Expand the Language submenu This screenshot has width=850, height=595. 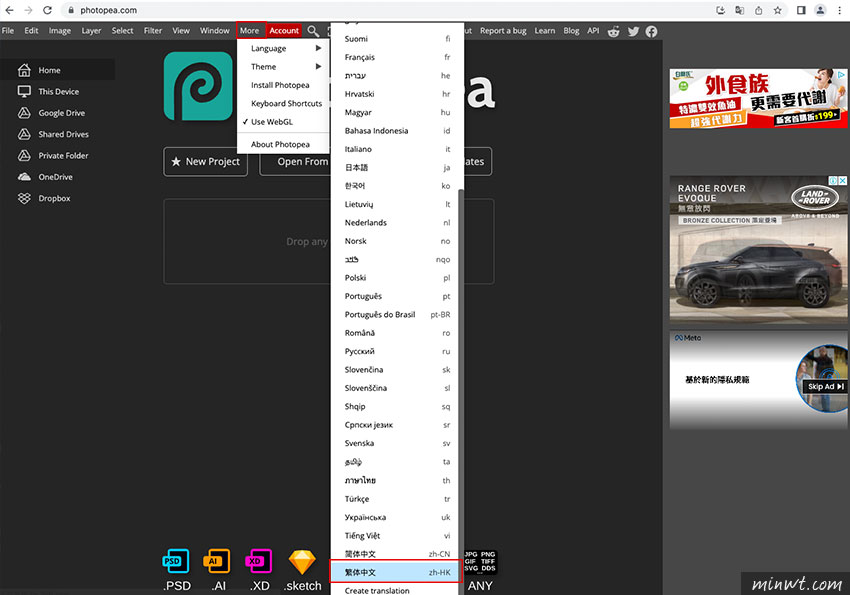(x=284, y=48)
